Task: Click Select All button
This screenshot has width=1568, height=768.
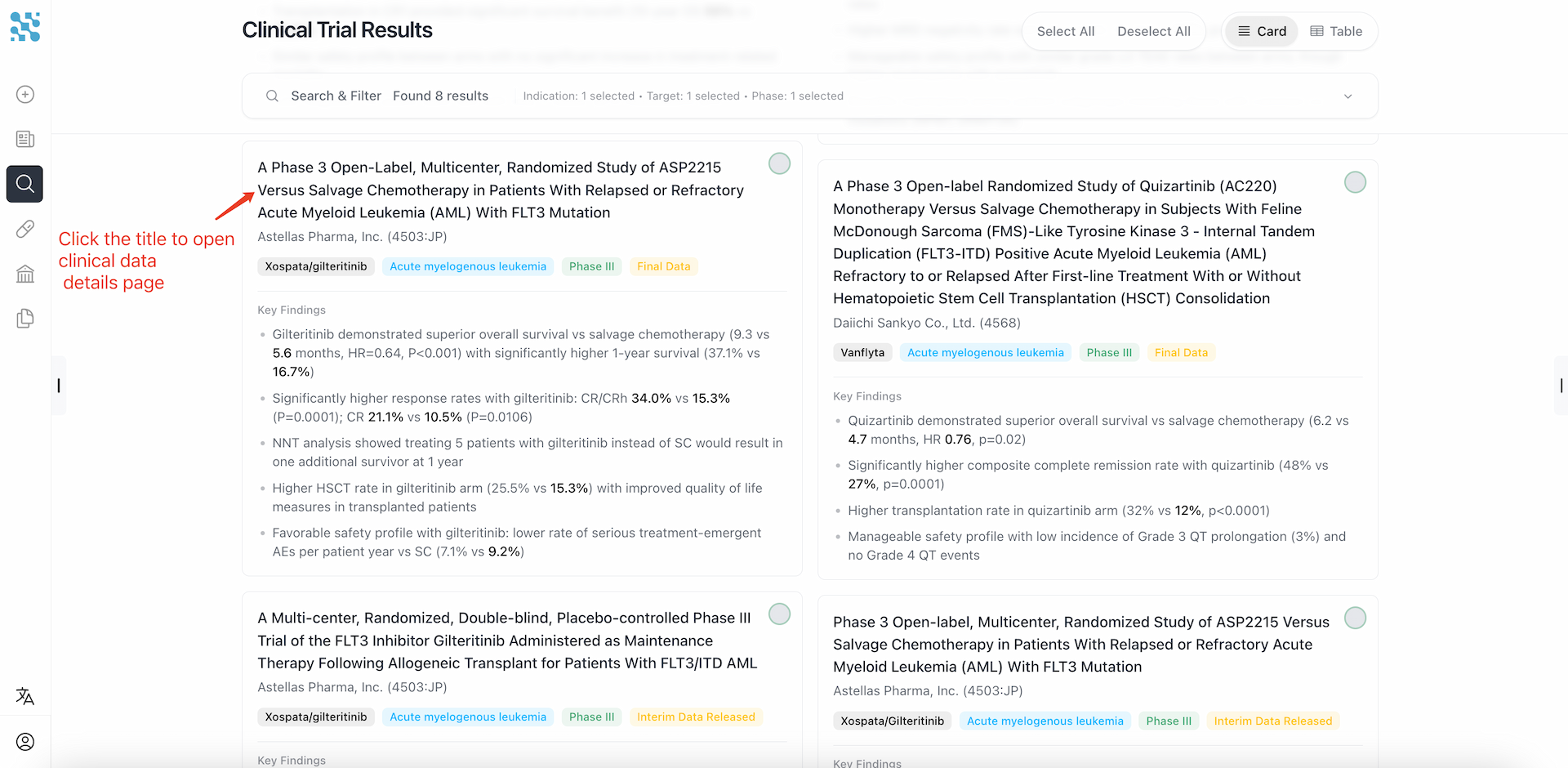Action: pyautogui.click(x=1065, y=31)
